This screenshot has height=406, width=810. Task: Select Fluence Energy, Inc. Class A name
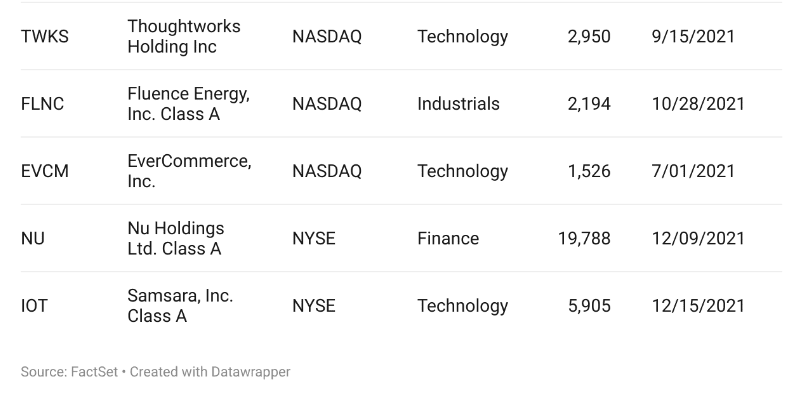[189, 103]
